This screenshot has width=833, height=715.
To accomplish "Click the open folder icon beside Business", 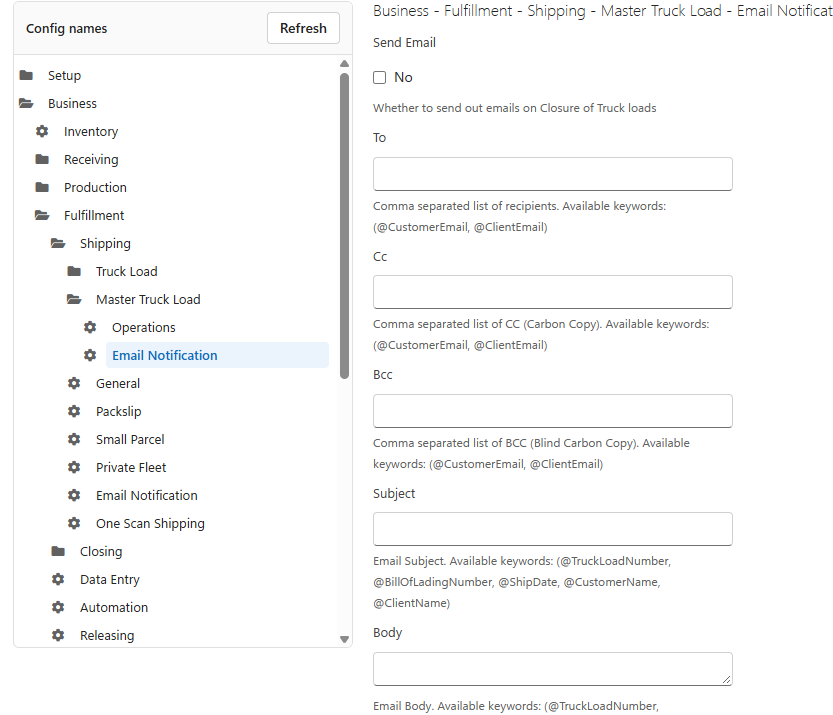I will (x=26, y=103).
